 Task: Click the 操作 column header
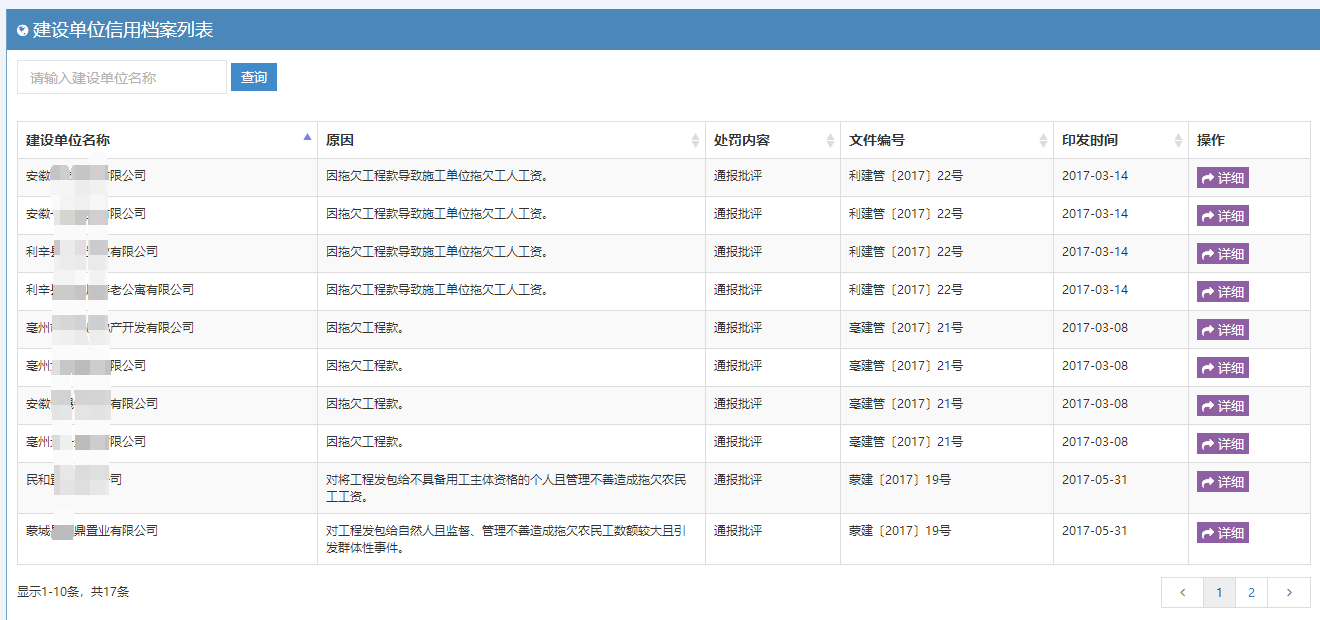coord(1249,140)
